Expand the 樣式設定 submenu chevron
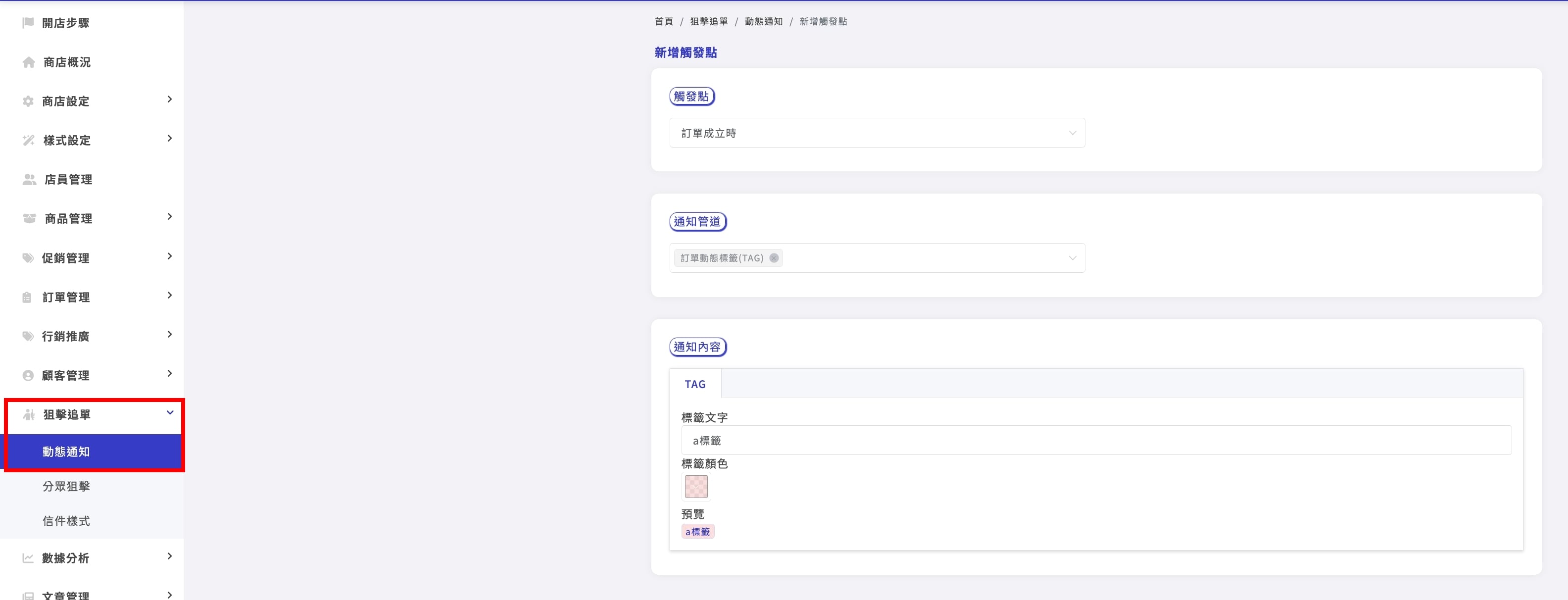Image resolution: width=1568 pixels, height=600 pixels. point(170,138)
